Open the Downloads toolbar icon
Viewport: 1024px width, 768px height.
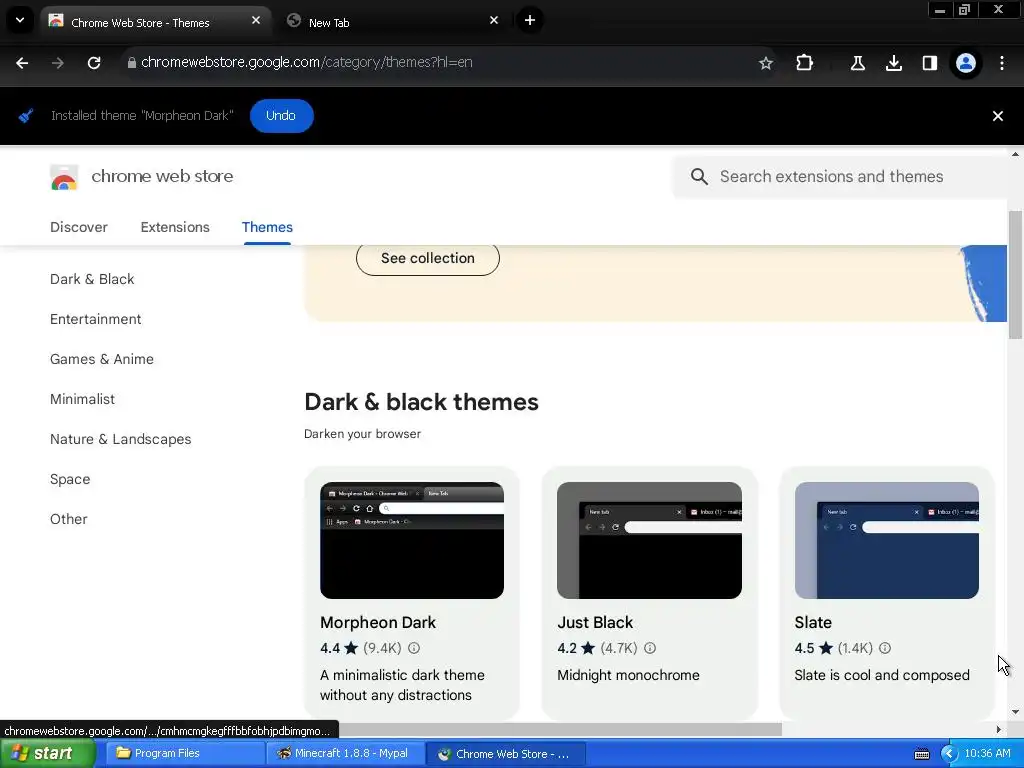(893, 63)
